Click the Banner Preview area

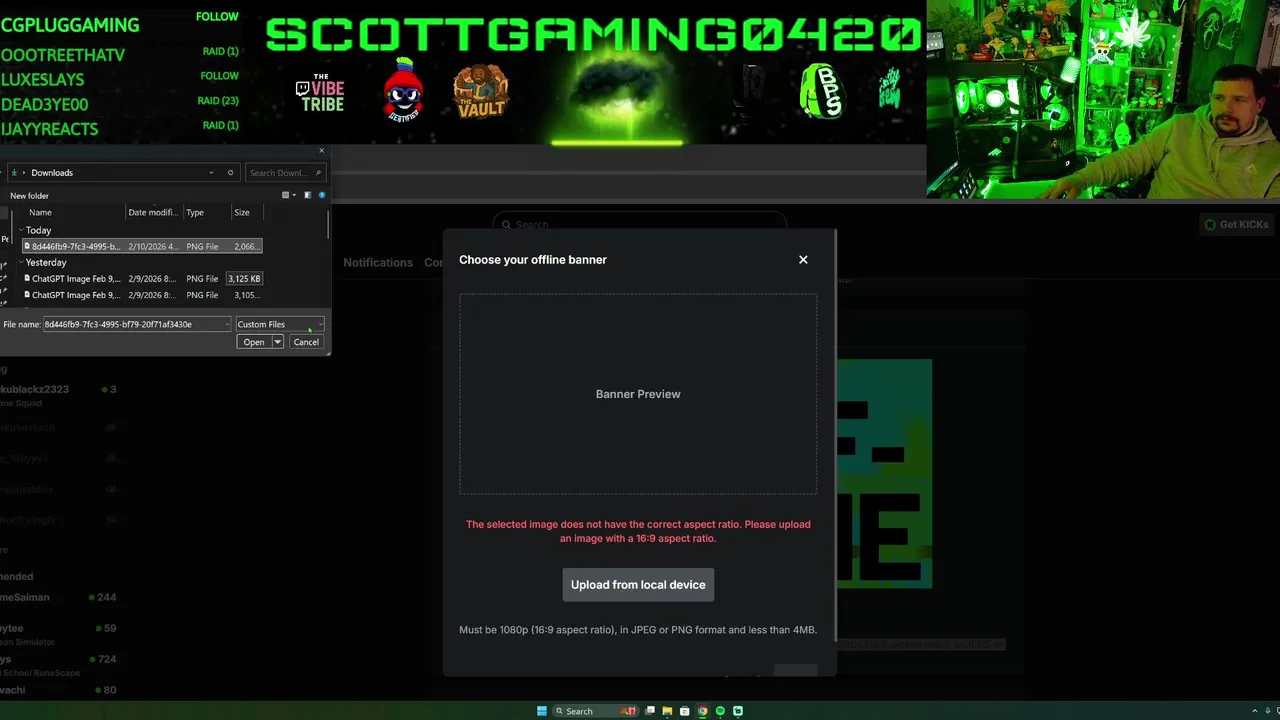(x=638, y=394)
